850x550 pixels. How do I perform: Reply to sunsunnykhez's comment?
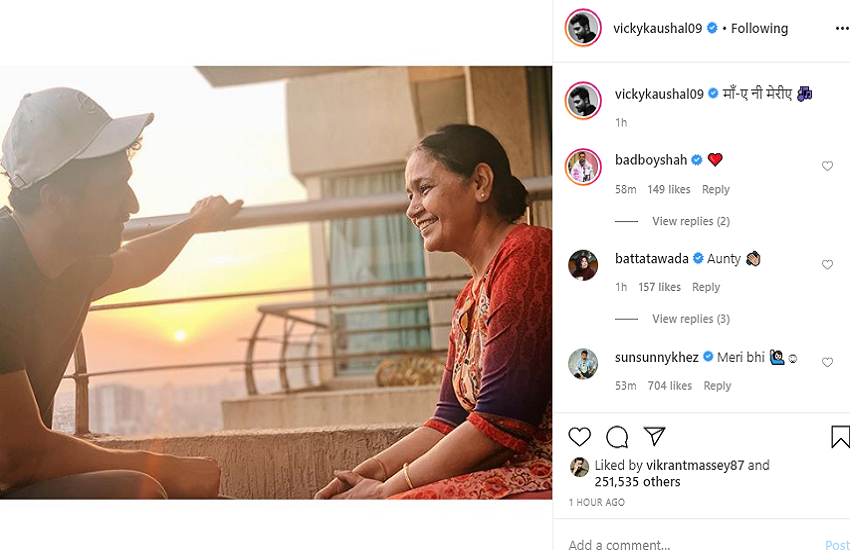point(717,386)
